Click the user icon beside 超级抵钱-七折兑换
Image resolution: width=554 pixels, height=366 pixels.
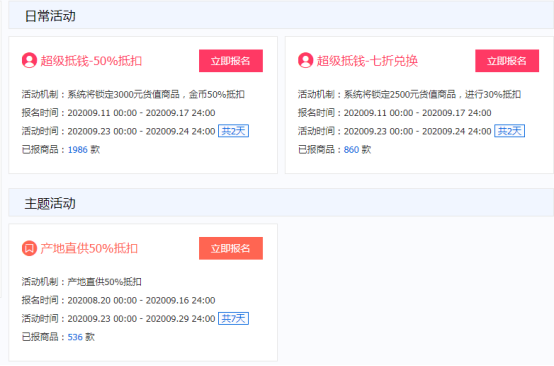click(x=306, y=60)
